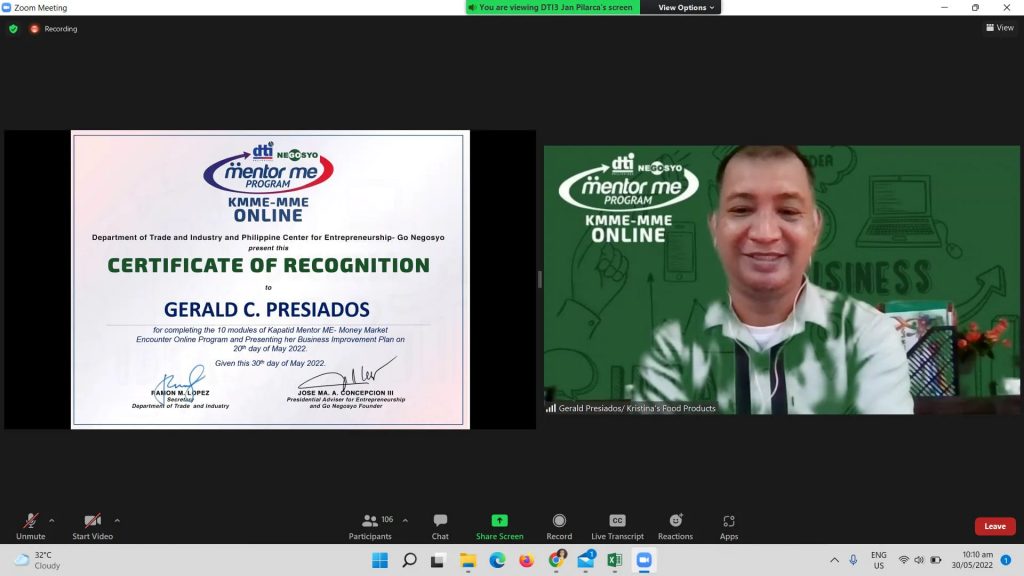Viewport: 1024px width, 576px height.
Task: Expand the Participants options arrow
Action: click(405, 520)
